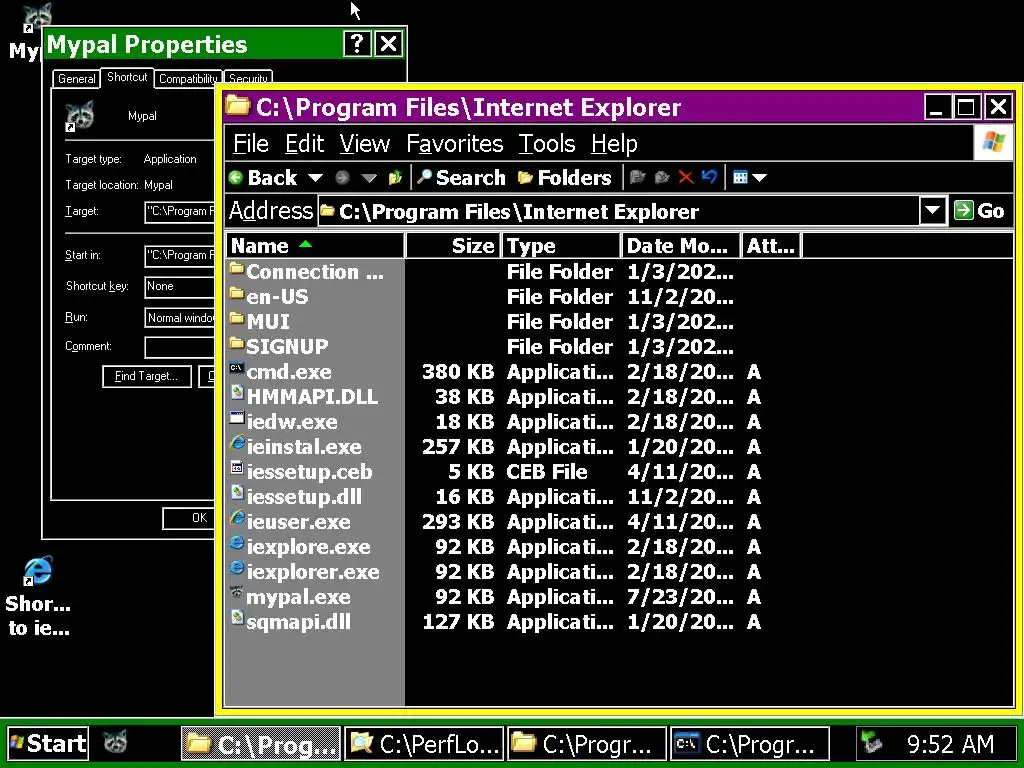Click the Search toolbar button
This screenshot has width=1024, height=768.
[461, 178]
